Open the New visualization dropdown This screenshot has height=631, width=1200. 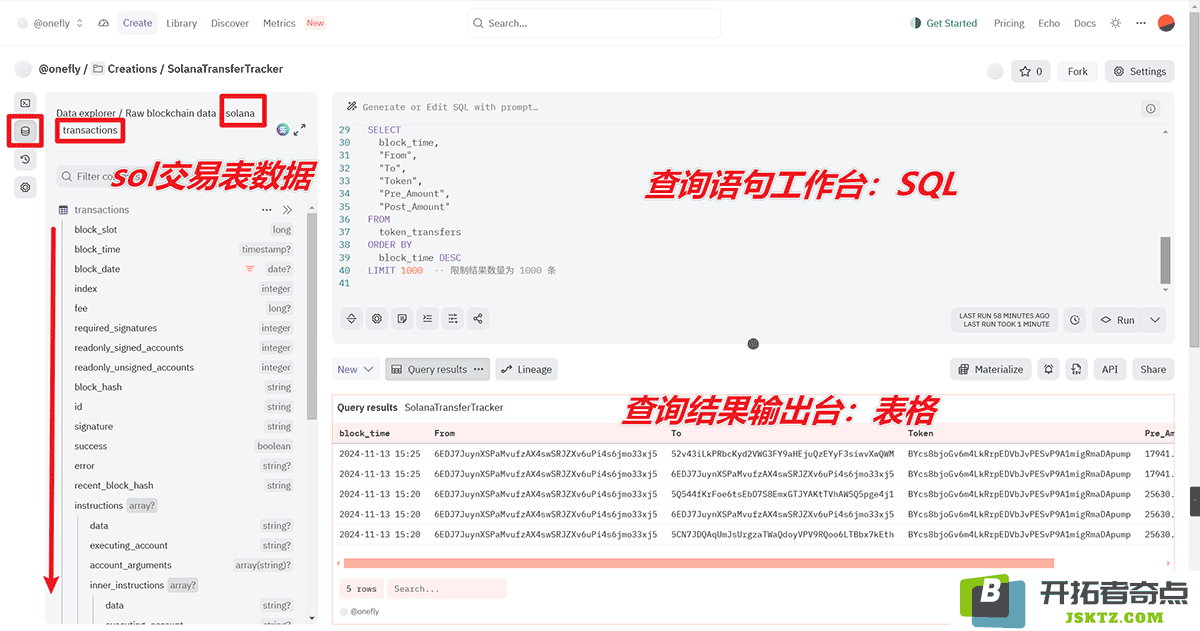(x=355, y=369)
